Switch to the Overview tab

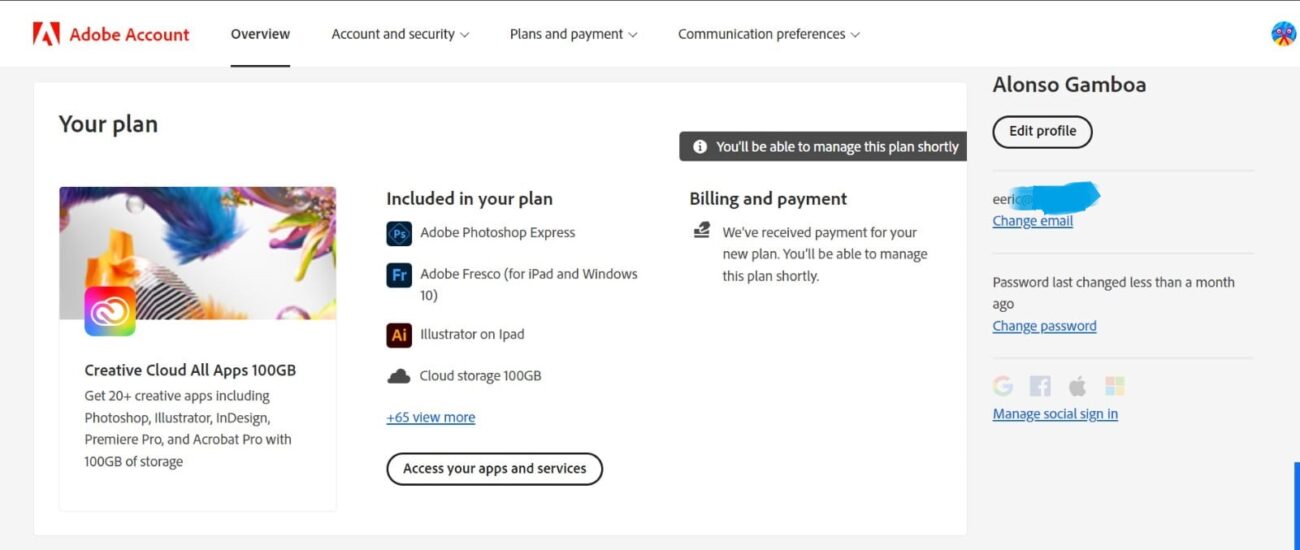tap(260, 34)
